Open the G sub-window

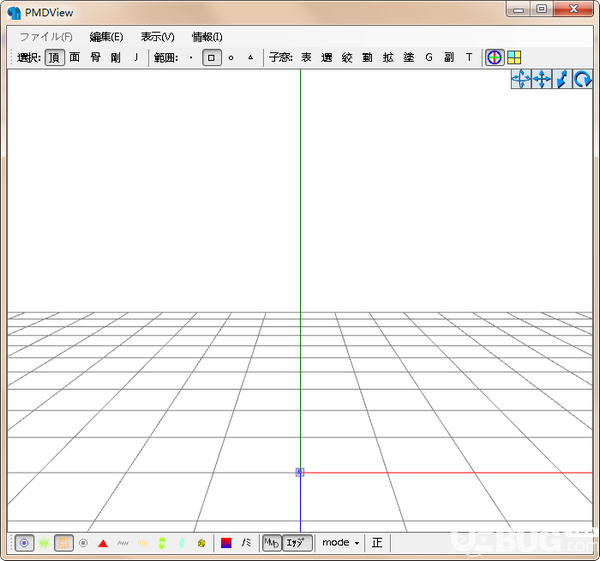click(429, 58)
